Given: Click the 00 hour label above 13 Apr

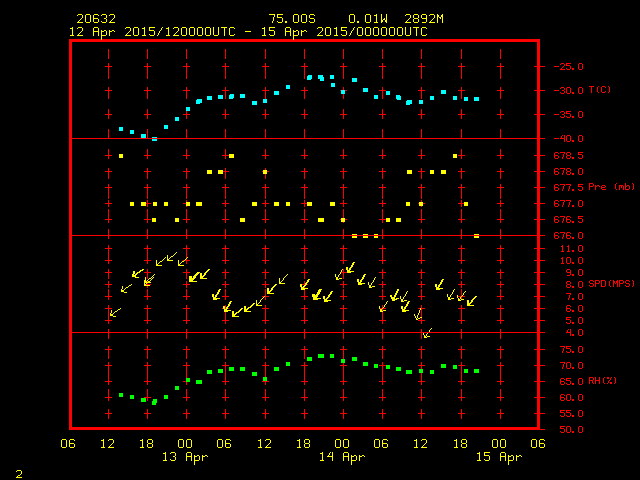Looking at the screenshot, I should [x=185, y=444].
